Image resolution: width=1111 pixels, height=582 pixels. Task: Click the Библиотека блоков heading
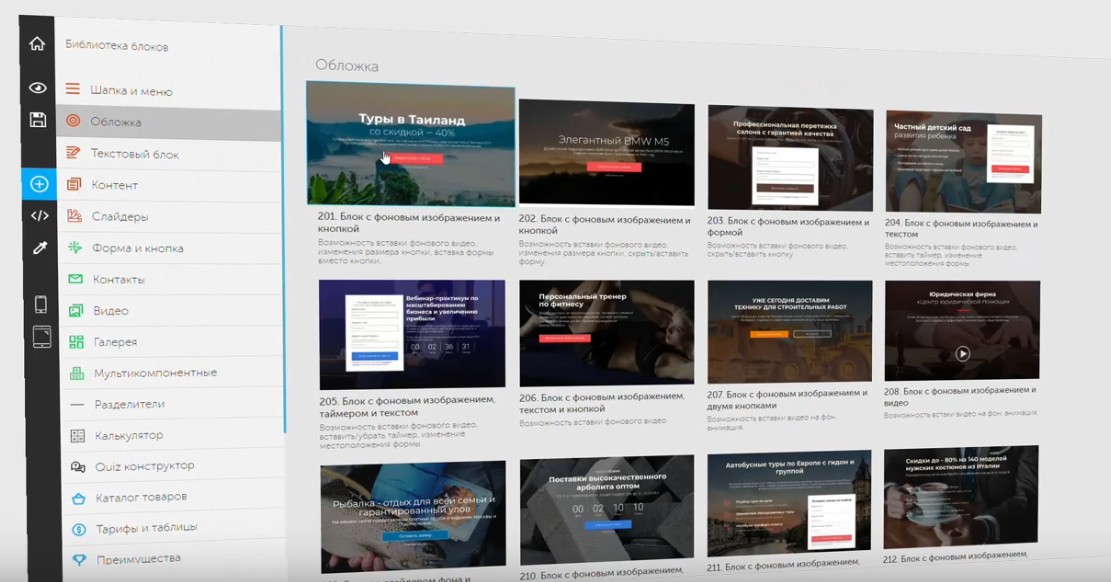pyautogui.click(x=117, y=46)
